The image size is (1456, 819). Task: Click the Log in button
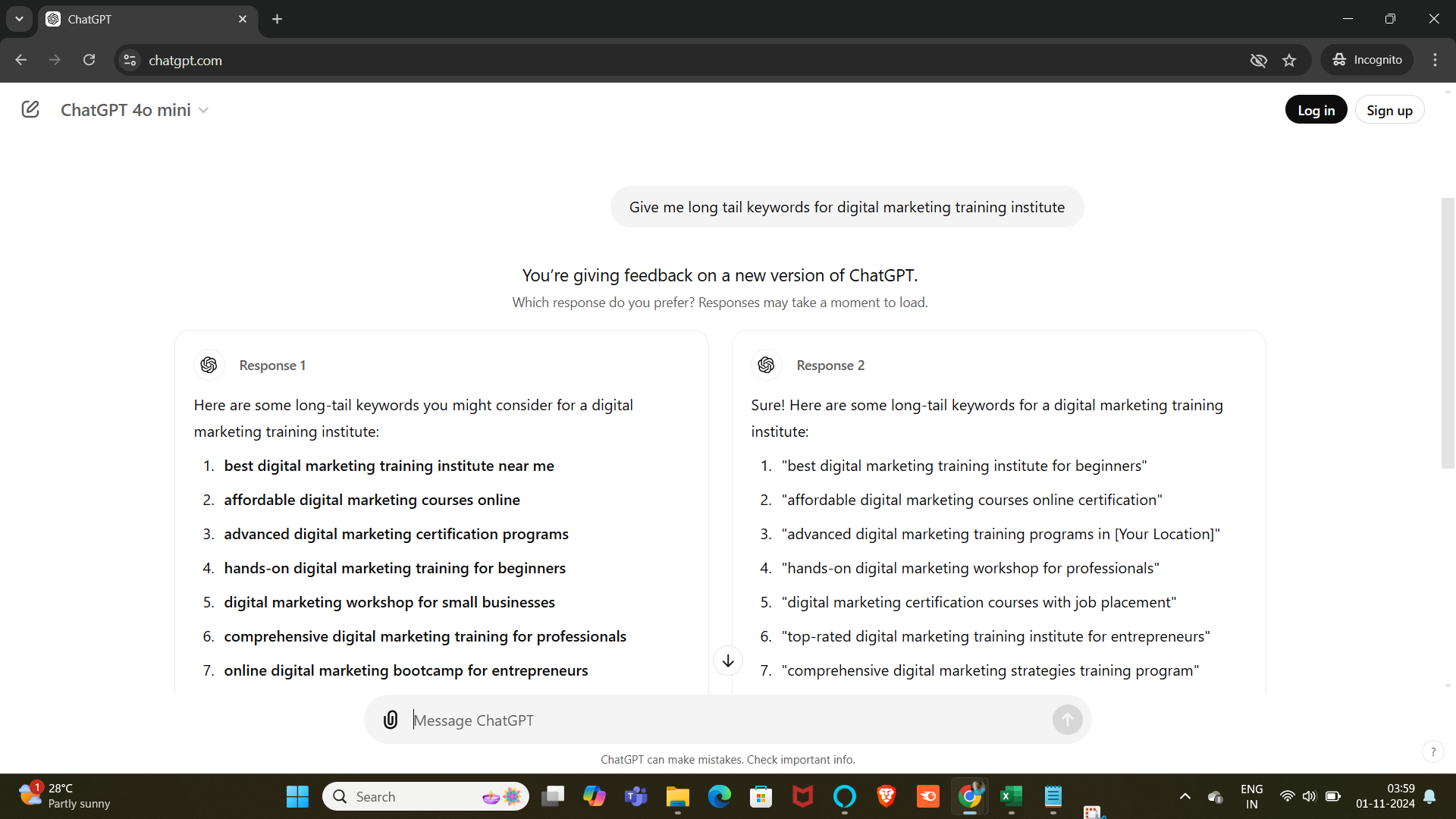(x=1316, y=109)
